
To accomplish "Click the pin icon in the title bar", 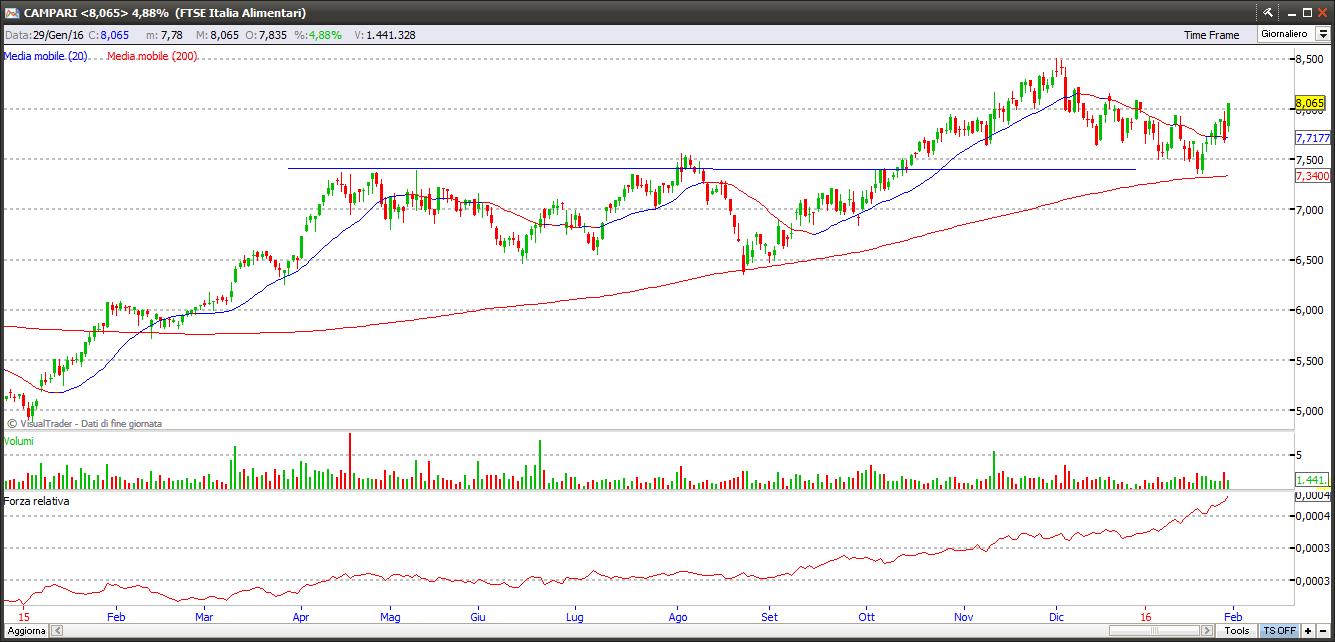I will tap(1268, 13).
